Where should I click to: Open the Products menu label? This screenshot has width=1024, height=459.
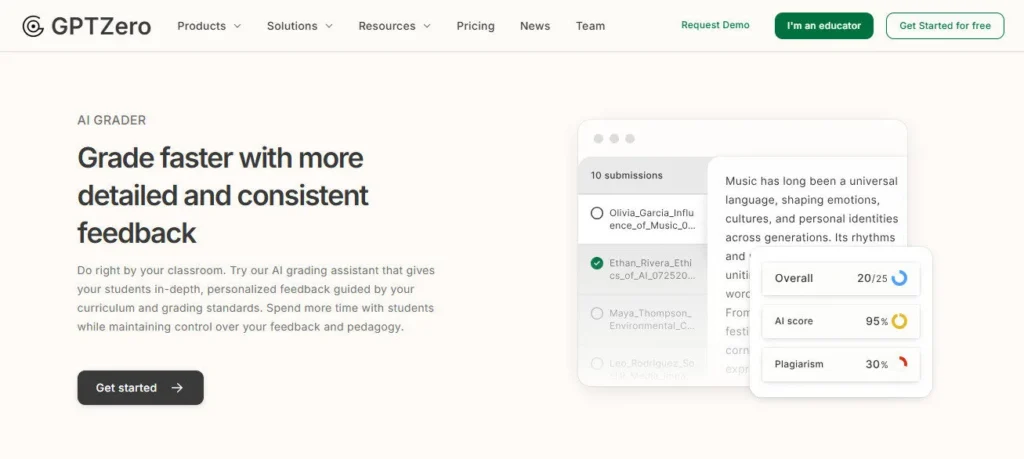click(202, 26)
